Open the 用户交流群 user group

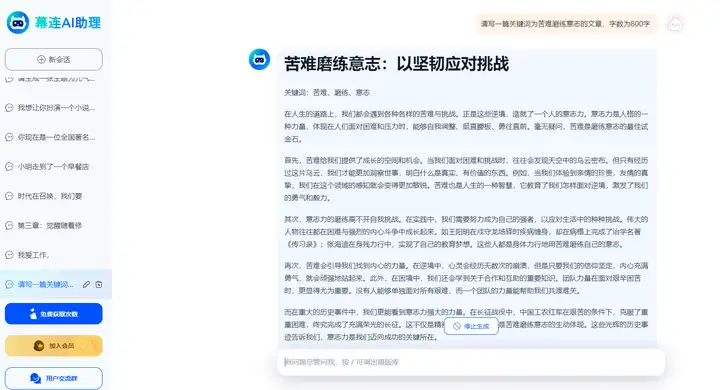[54, 378]
